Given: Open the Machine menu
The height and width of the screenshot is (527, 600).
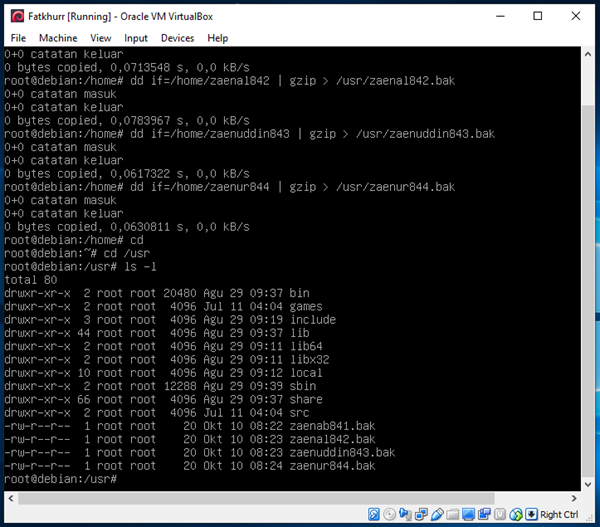Looking at the screenshot, I should point(58,38).
